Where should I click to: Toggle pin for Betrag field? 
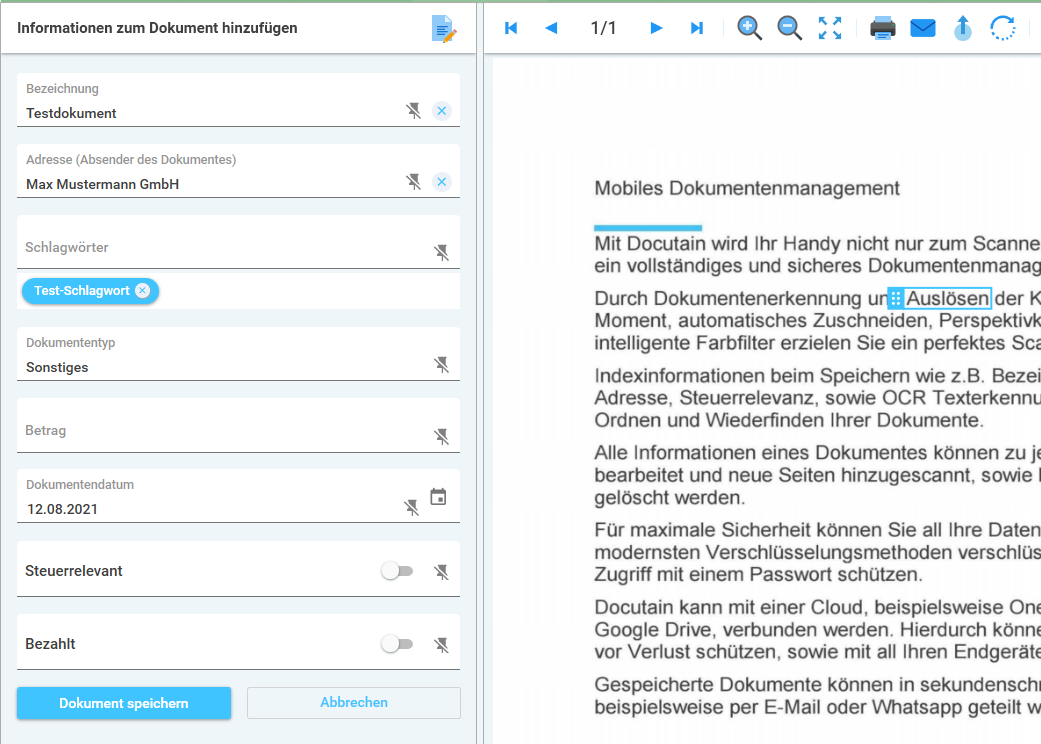point(441,436)
